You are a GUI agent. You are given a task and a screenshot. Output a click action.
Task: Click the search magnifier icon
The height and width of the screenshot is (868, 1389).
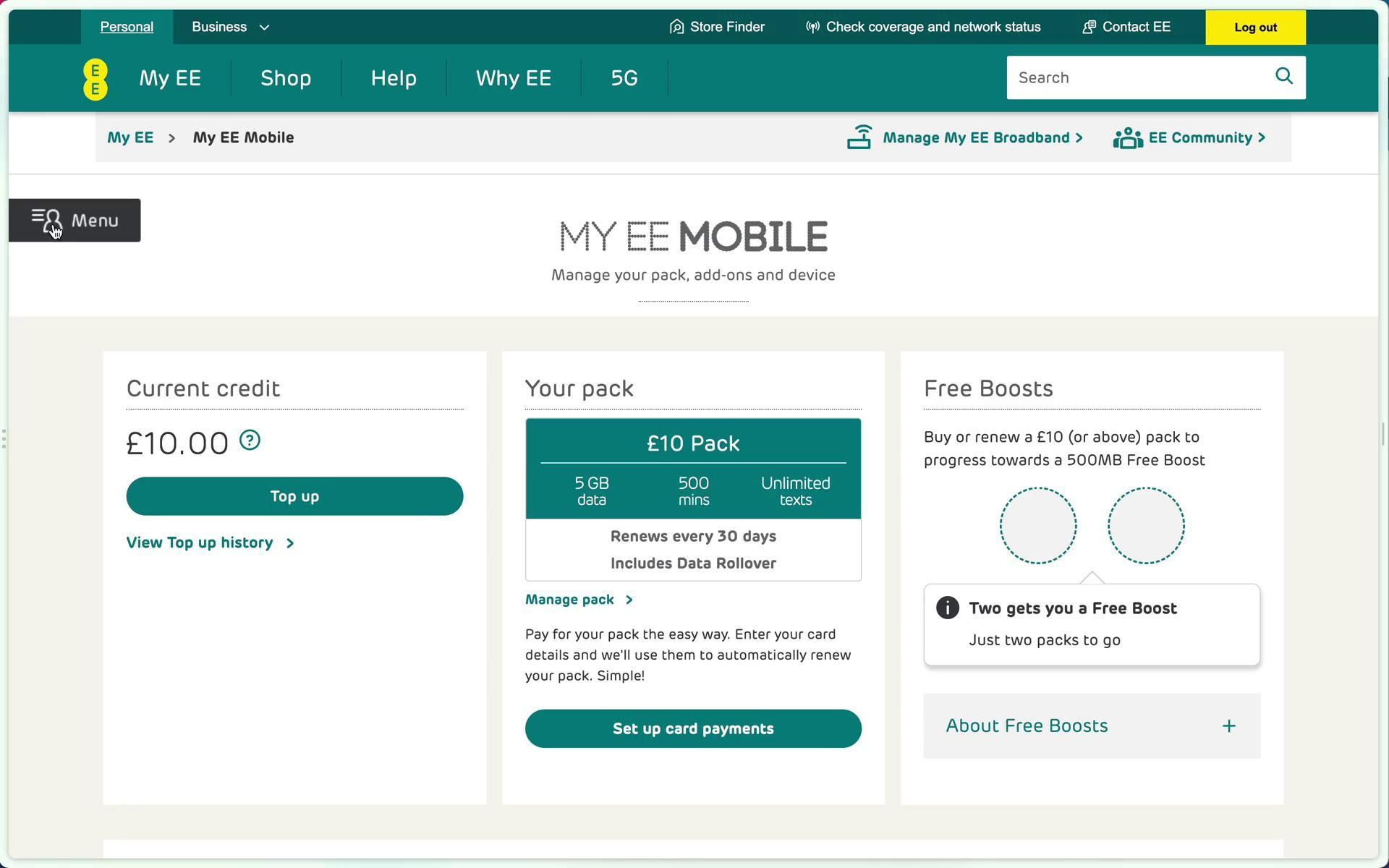click(x=1283, y=76)
